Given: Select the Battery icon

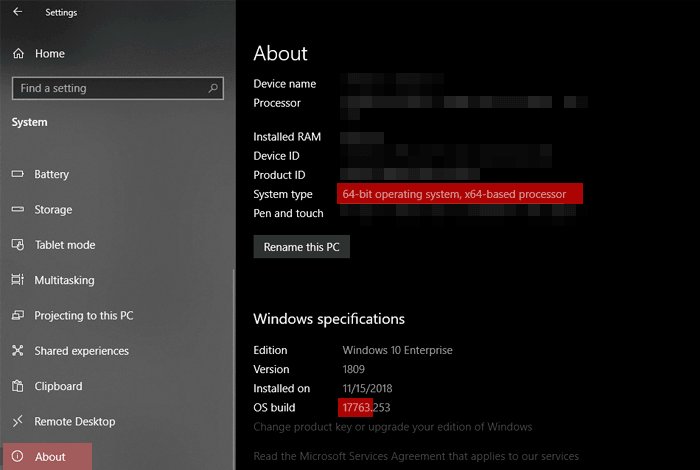Looking at the screenshot, I should [x=18, y=174].
